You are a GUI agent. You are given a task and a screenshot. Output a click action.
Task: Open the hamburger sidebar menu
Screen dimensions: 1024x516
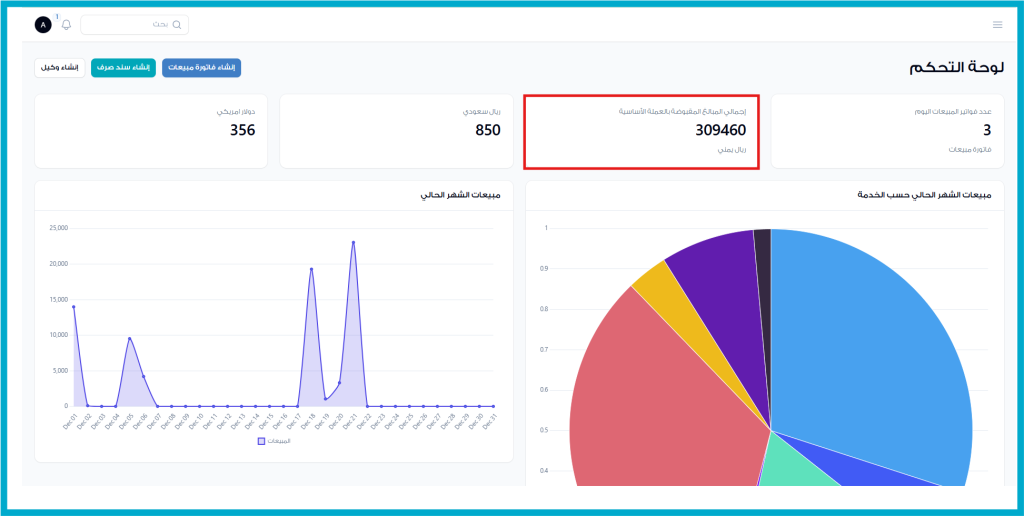click(997, 25)
